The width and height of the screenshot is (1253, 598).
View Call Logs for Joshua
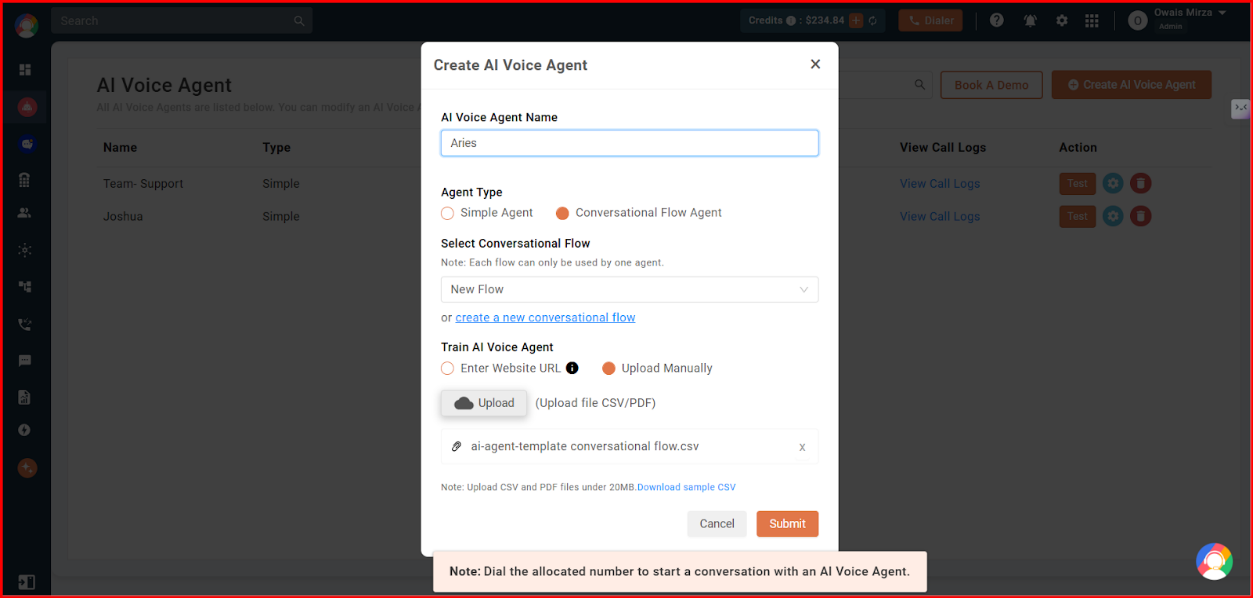point(940,216)
